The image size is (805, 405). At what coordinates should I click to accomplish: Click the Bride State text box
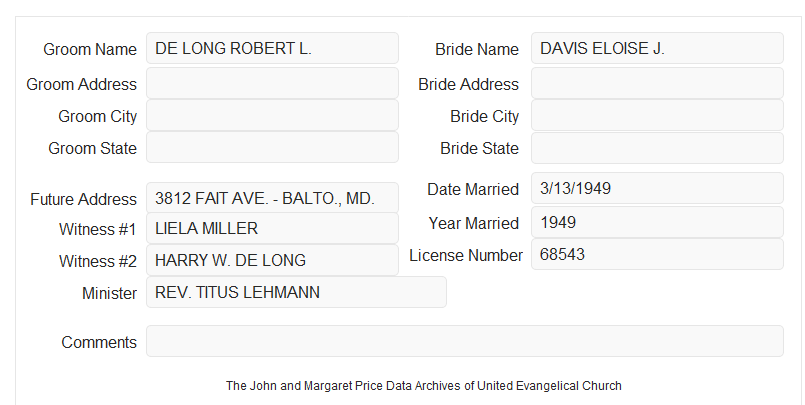click(x=657, y=148)
